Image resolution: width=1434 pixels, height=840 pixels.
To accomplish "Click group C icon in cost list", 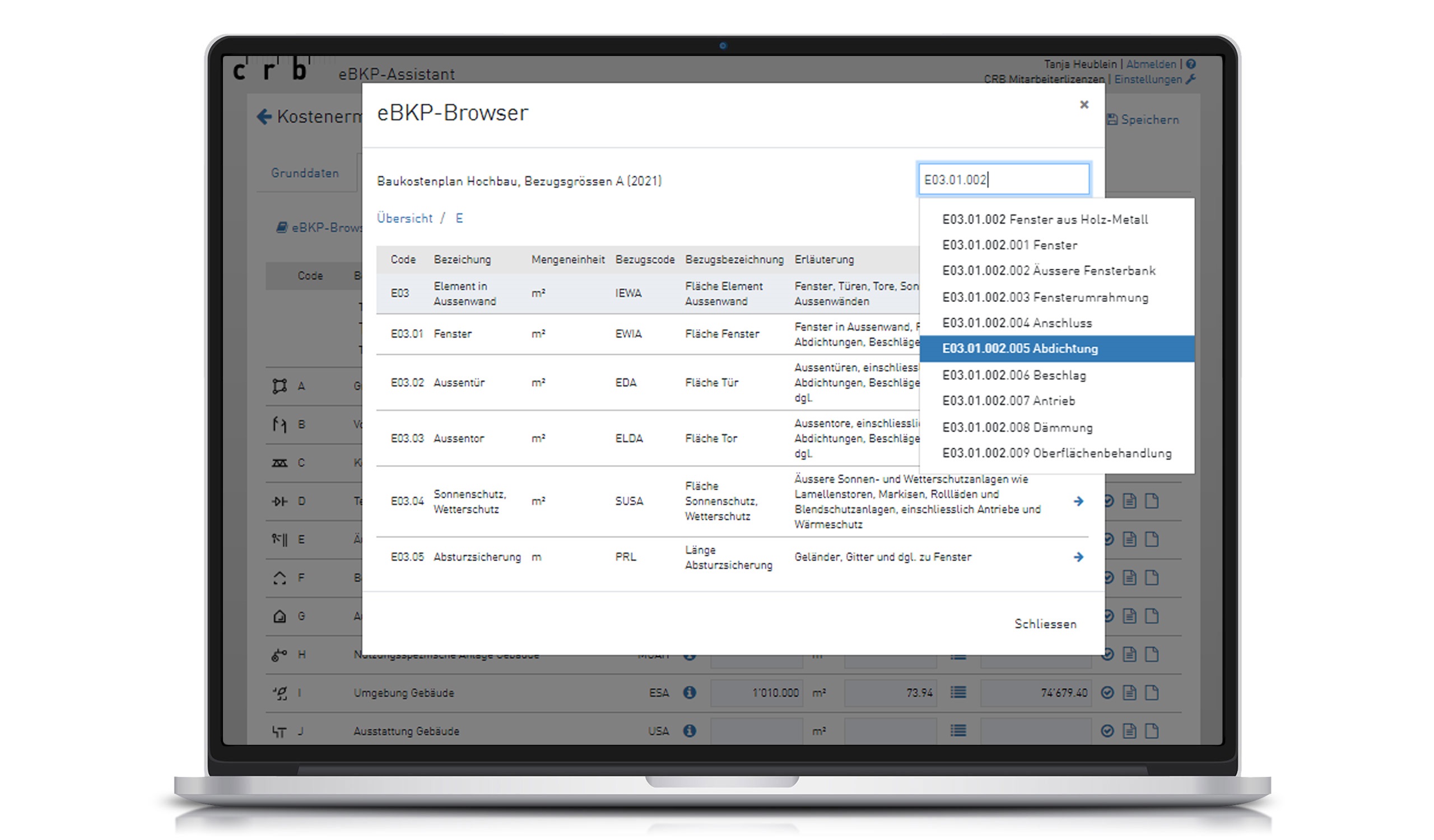I will point(280,463).
